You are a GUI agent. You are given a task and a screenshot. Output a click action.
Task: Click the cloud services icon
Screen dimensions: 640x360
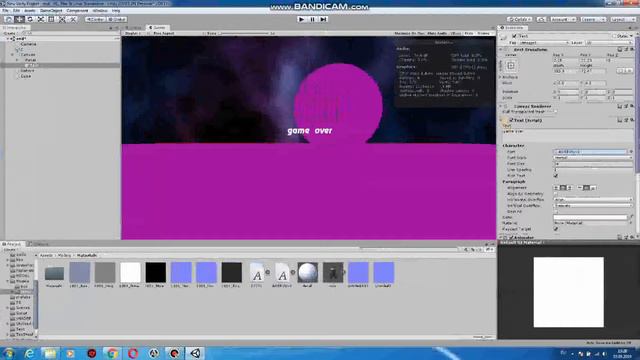pos(541,19)
